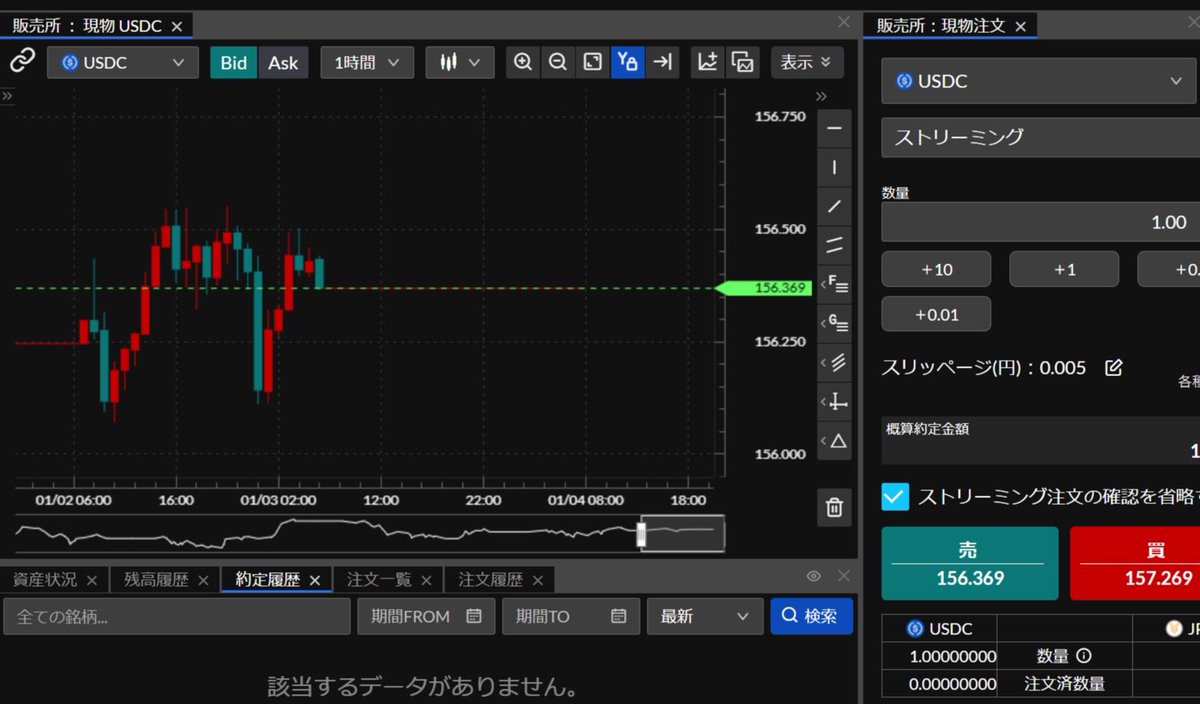Click the 買 buy button at 157.269
The image size is (1200, 704).
click(x=1135, y=563)
